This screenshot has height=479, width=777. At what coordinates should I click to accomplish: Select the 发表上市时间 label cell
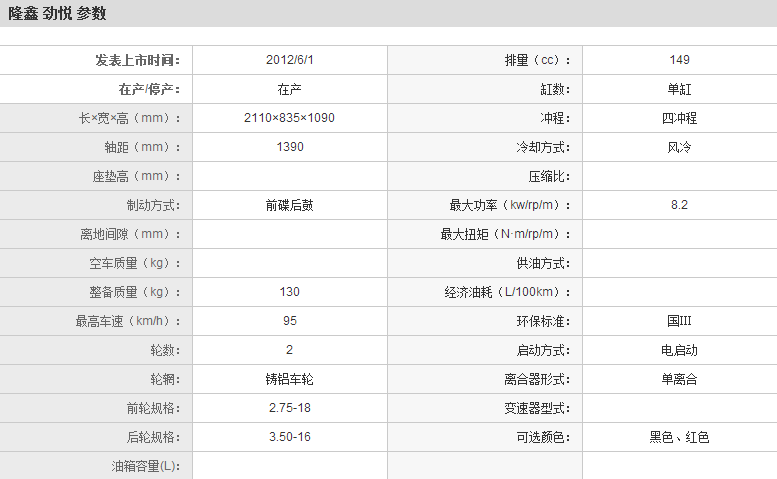pos(137,60)
